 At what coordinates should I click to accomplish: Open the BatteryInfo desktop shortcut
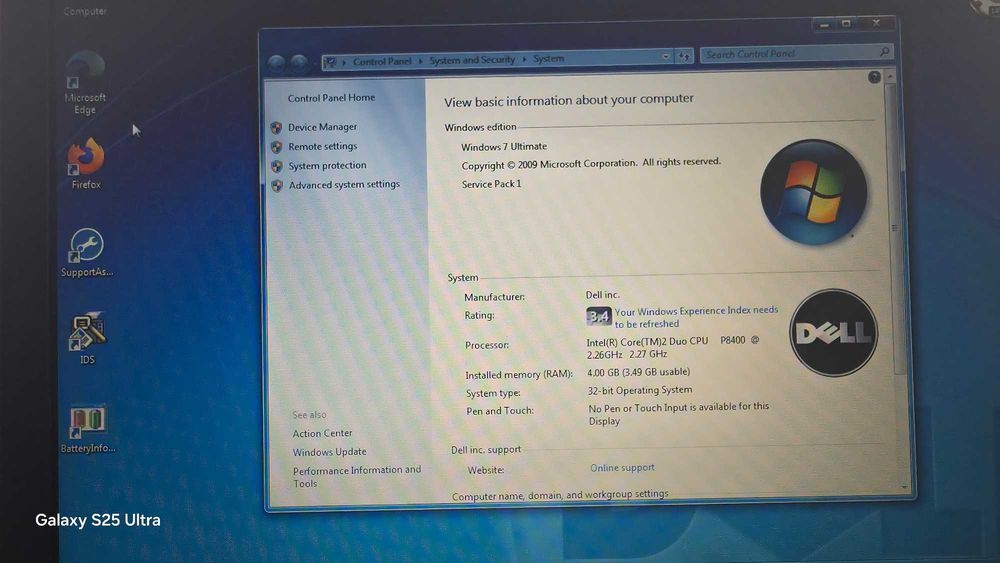pyautogui.click(x=87, y=430)
